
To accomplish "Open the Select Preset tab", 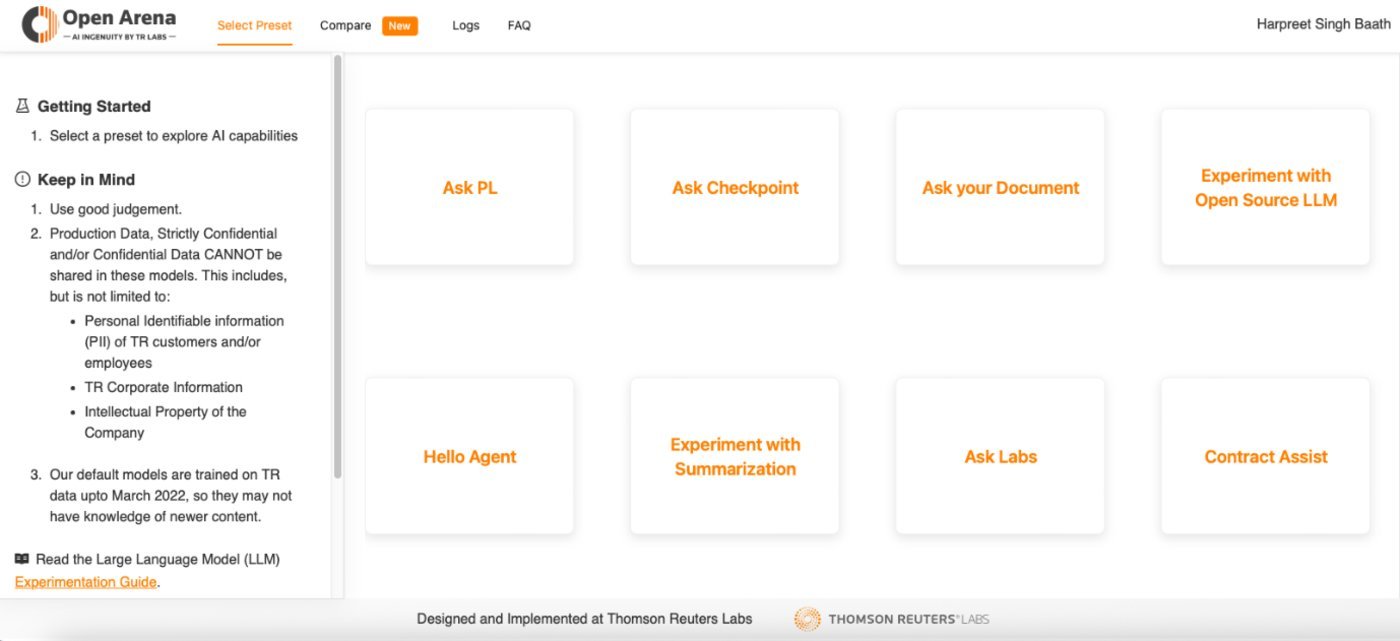I will click(255, 26).
